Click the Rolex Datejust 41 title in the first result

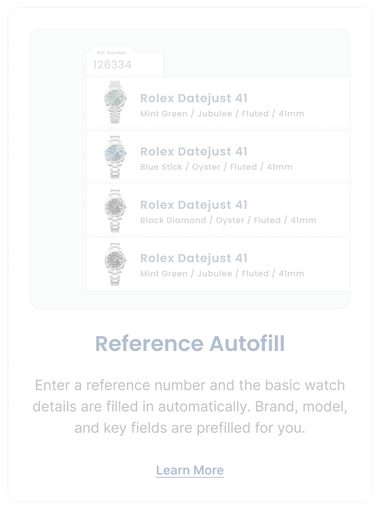pyautogui.click(x=194, y=98)
